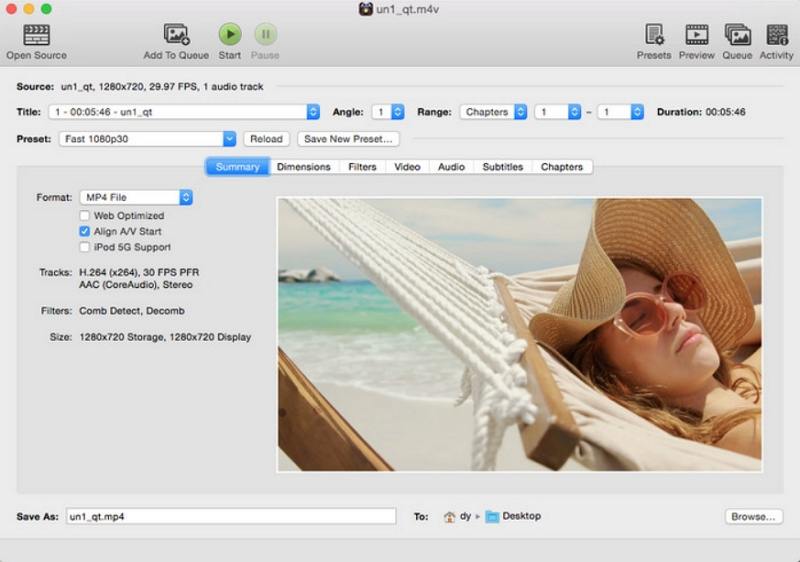Screen dimensions: 800x562
Task: Enable iPod 5G Support checkbox
Action: click(85, 247)
